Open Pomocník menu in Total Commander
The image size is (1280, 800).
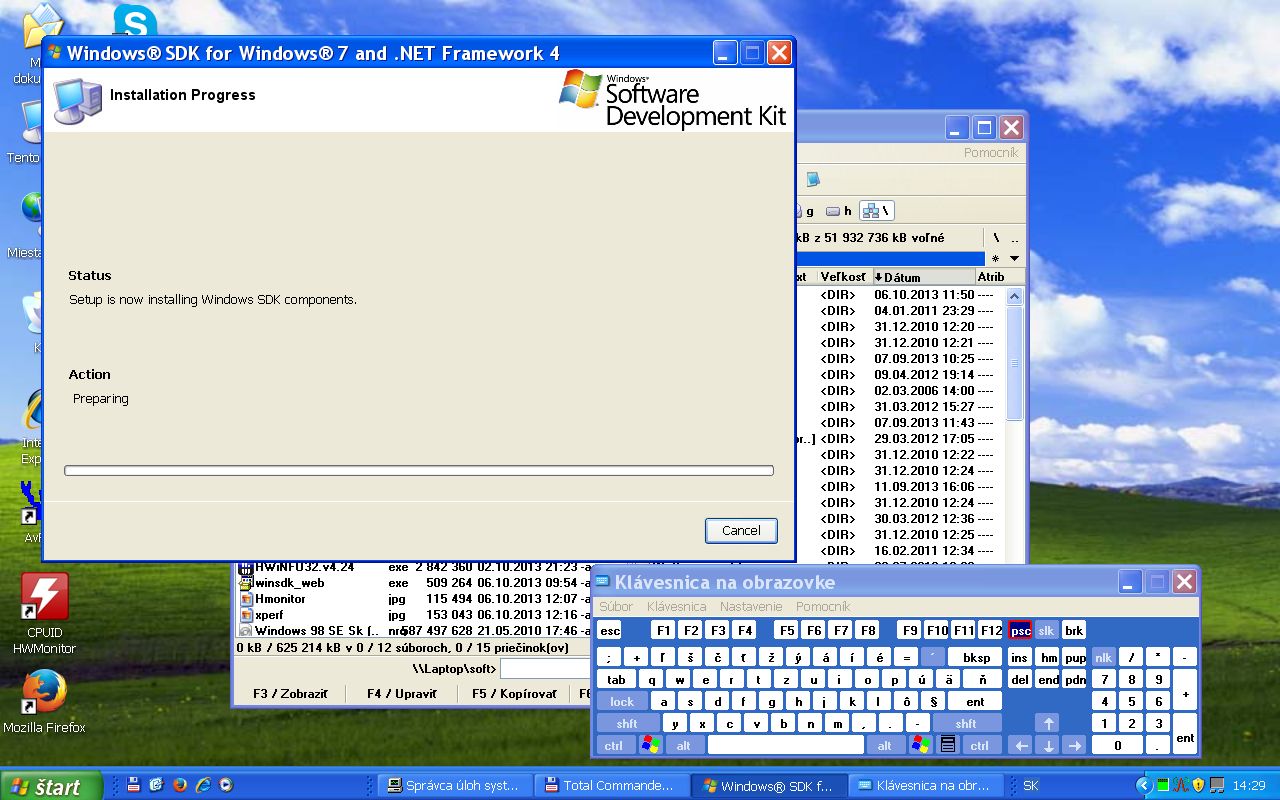pyautogui.click(x=990, y=153)
